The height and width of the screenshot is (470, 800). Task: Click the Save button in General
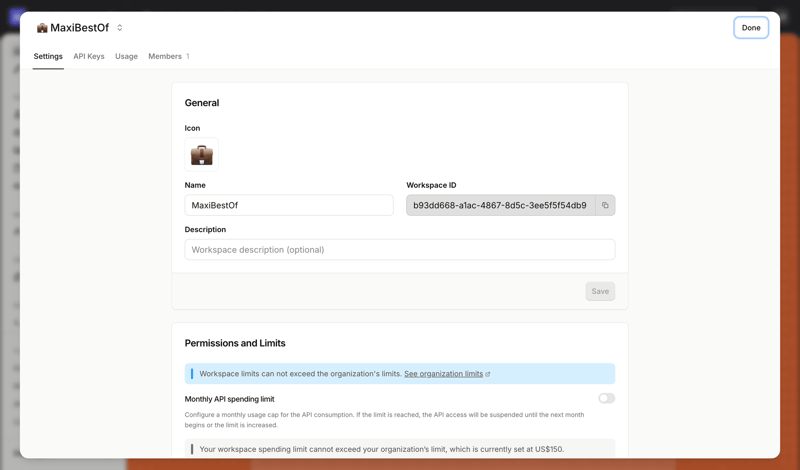pyautogui.click(x=600, y=292)
